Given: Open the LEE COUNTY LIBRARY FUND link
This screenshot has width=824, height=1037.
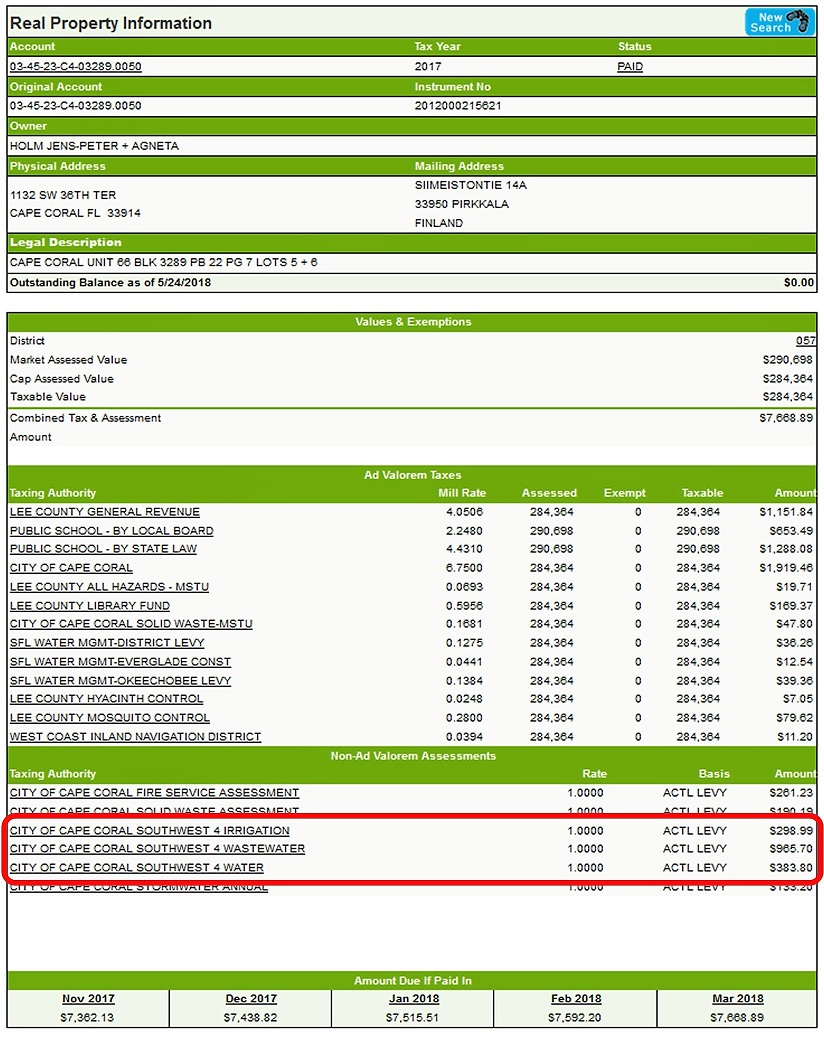Looking at the screenshot, I should pos(86,605).
